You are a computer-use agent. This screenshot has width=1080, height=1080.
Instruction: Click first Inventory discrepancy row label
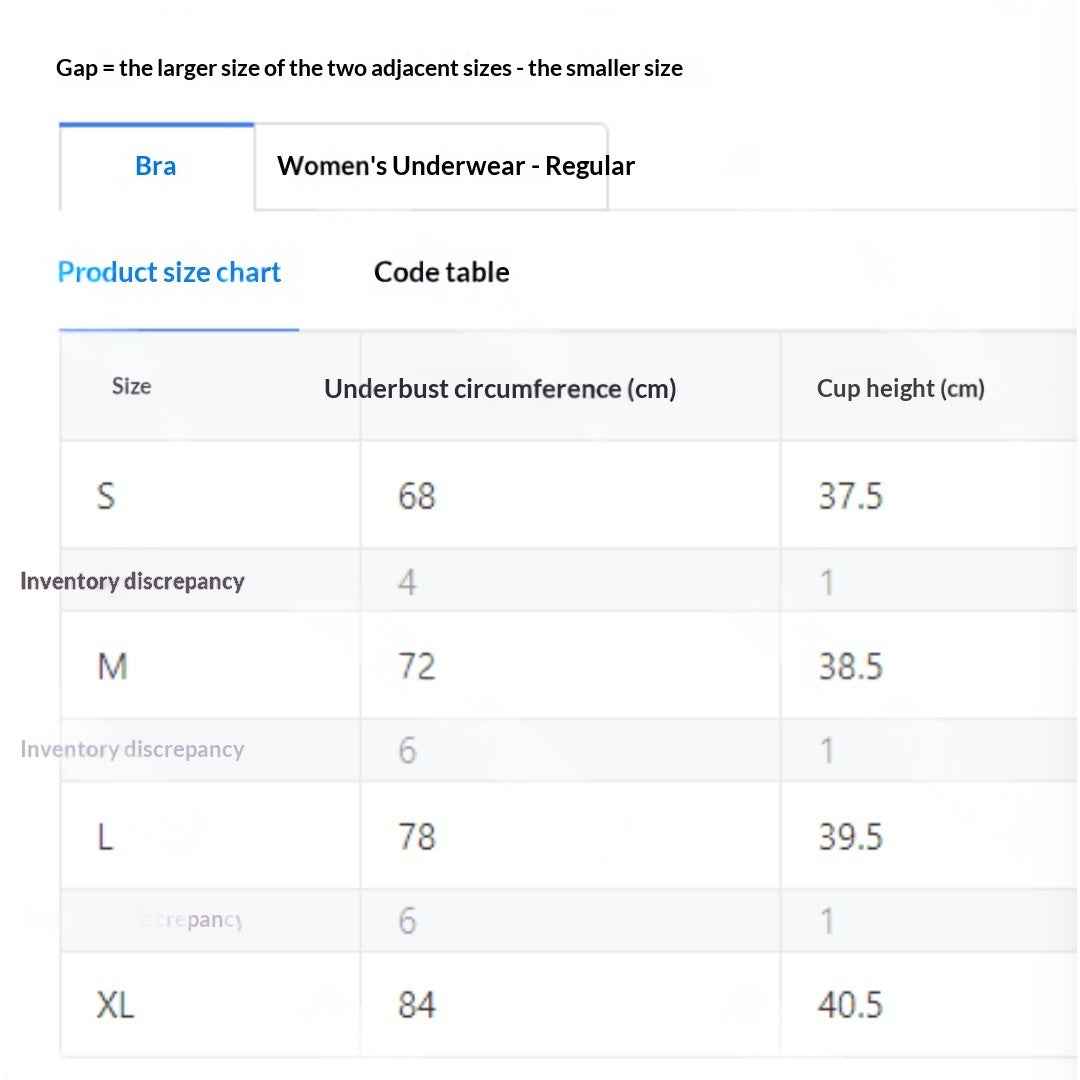click(x=132, y=581)
